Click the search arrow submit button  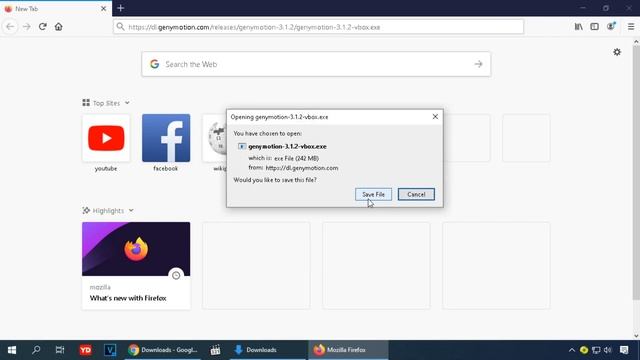pos(478,64)
